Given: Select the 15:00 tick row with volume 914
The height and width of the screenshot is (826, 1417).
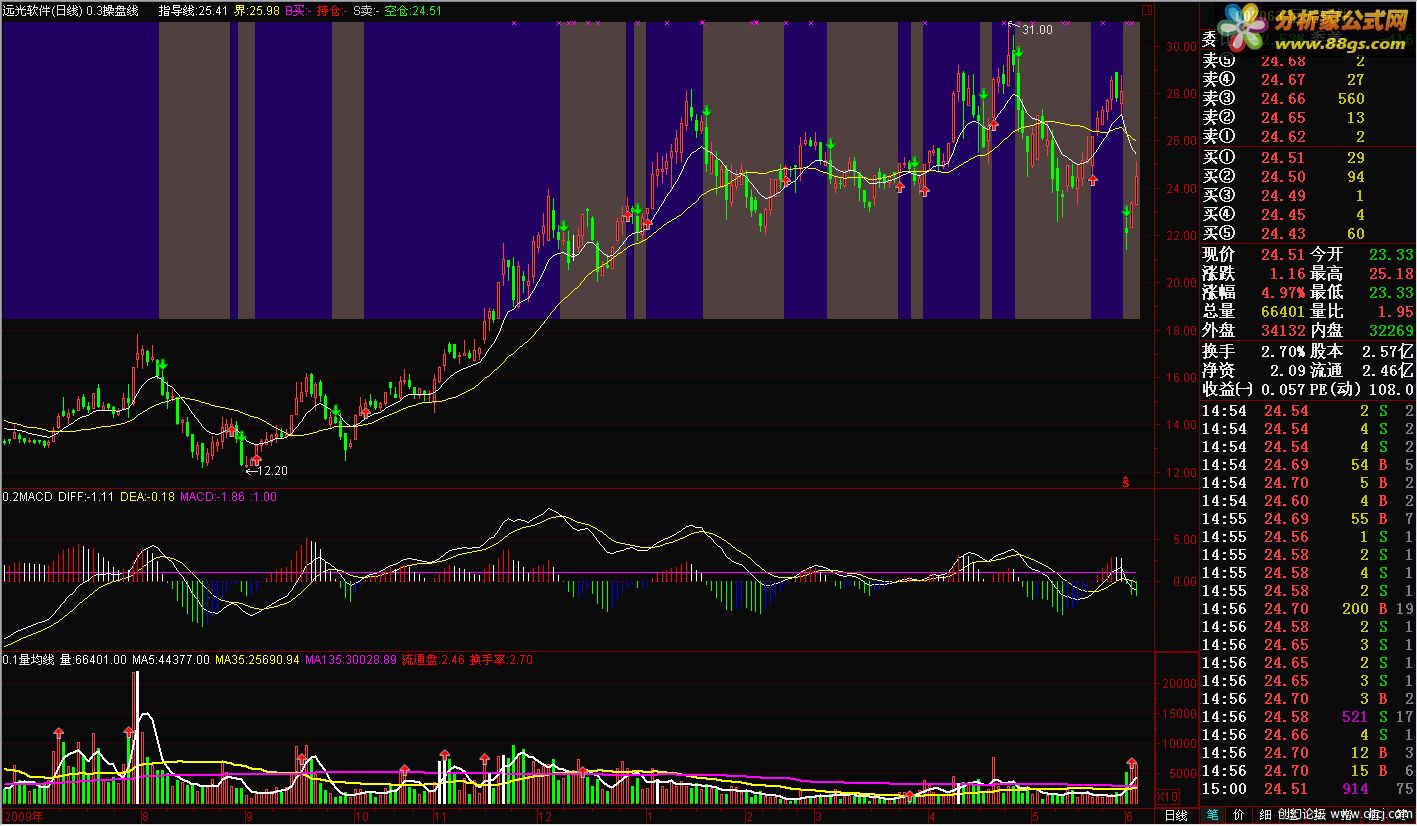Looking at the screenshot, I should (1308, 789).
